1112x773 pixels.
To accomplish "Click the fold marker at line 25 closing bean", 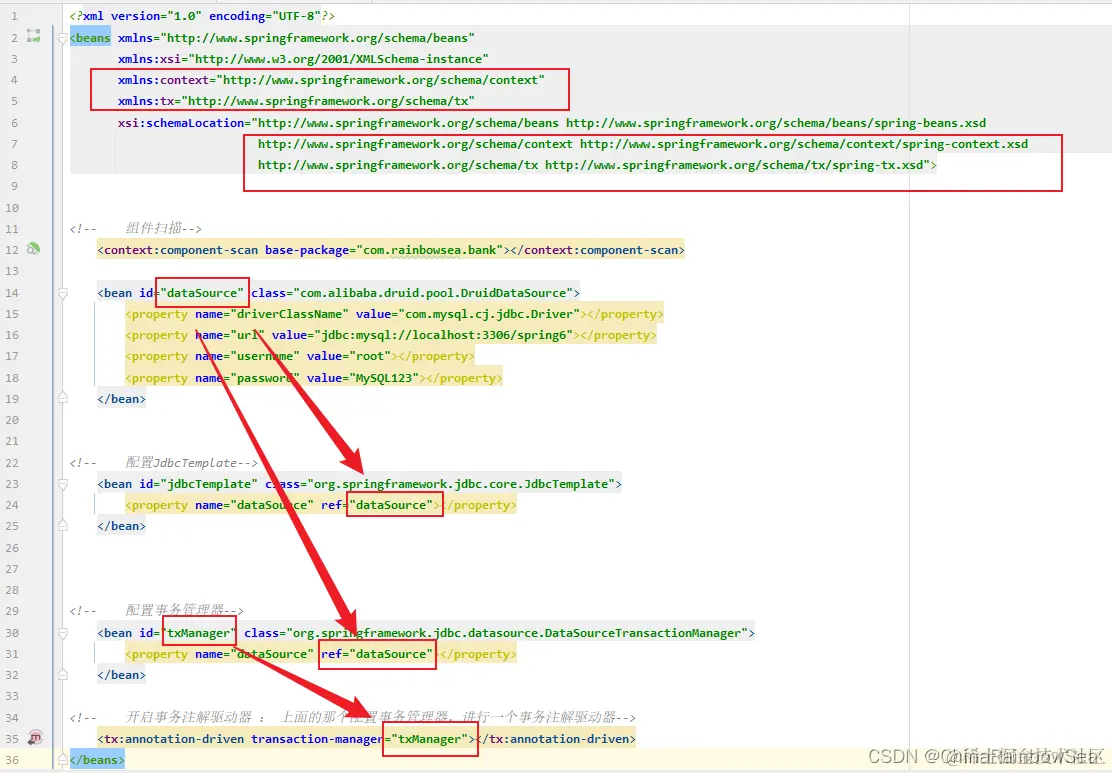I will [62, 525].
